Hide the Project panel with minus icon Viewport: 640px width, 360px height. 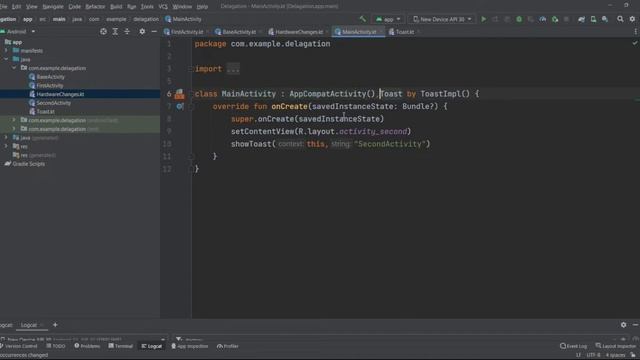154,31
